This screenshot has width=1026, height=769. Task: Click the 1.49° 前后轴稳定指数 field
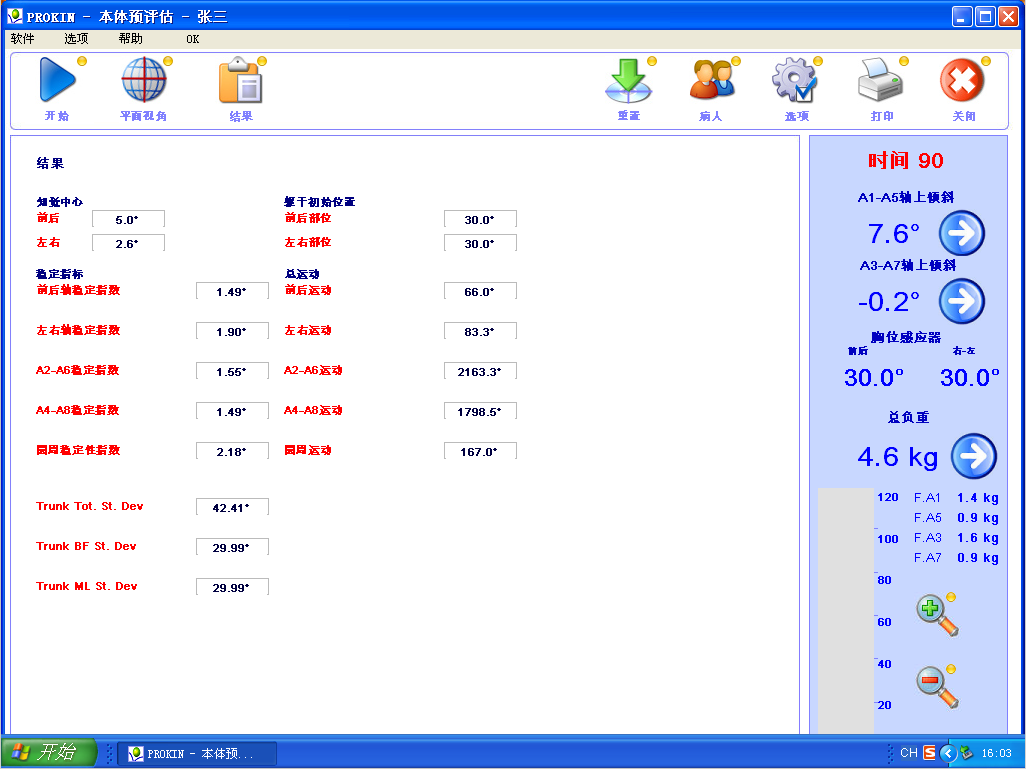pos(232,291)
